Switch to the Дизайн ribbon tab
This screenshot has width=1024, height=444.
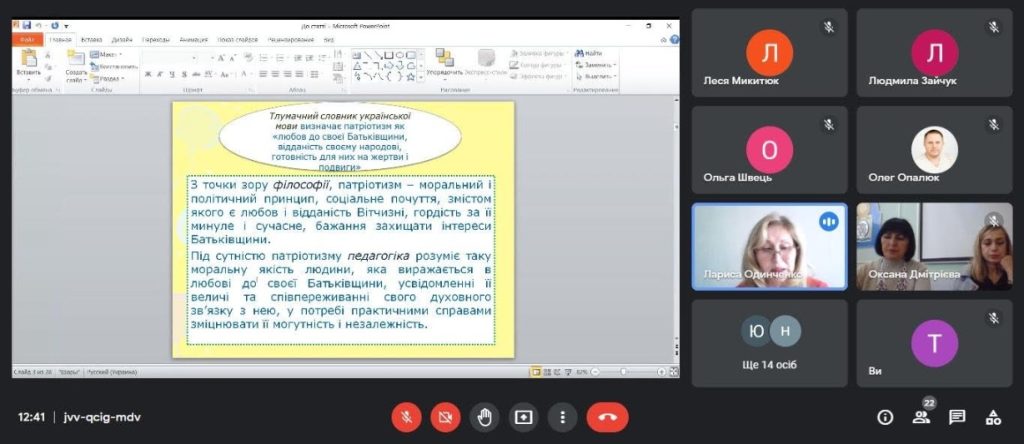pos(122,39)
